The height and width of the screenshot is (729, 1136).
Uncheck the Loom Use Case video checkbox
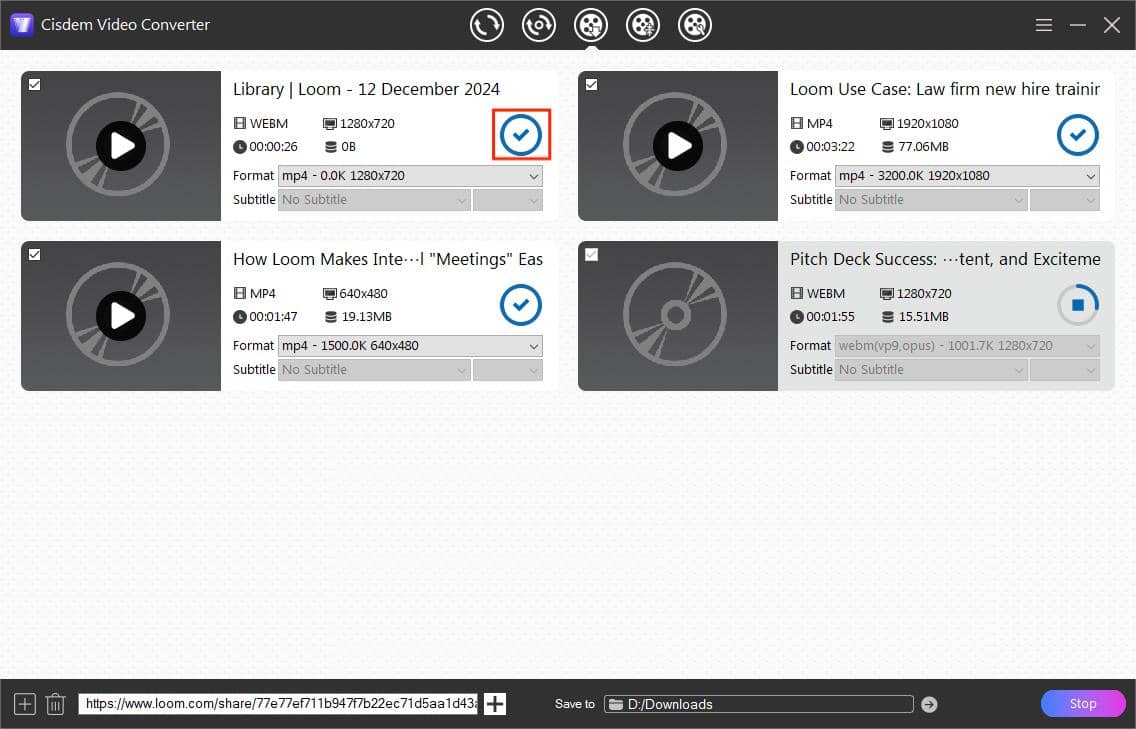point(591,85)
